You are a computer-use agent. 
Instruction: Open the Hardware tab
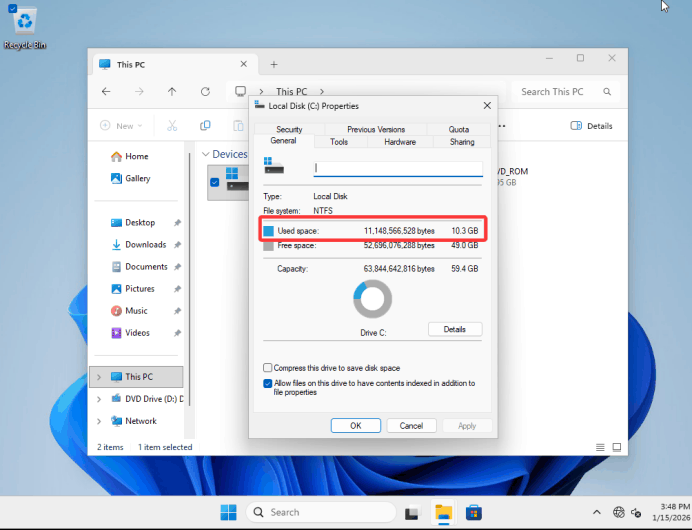click(x=400, y=142)
